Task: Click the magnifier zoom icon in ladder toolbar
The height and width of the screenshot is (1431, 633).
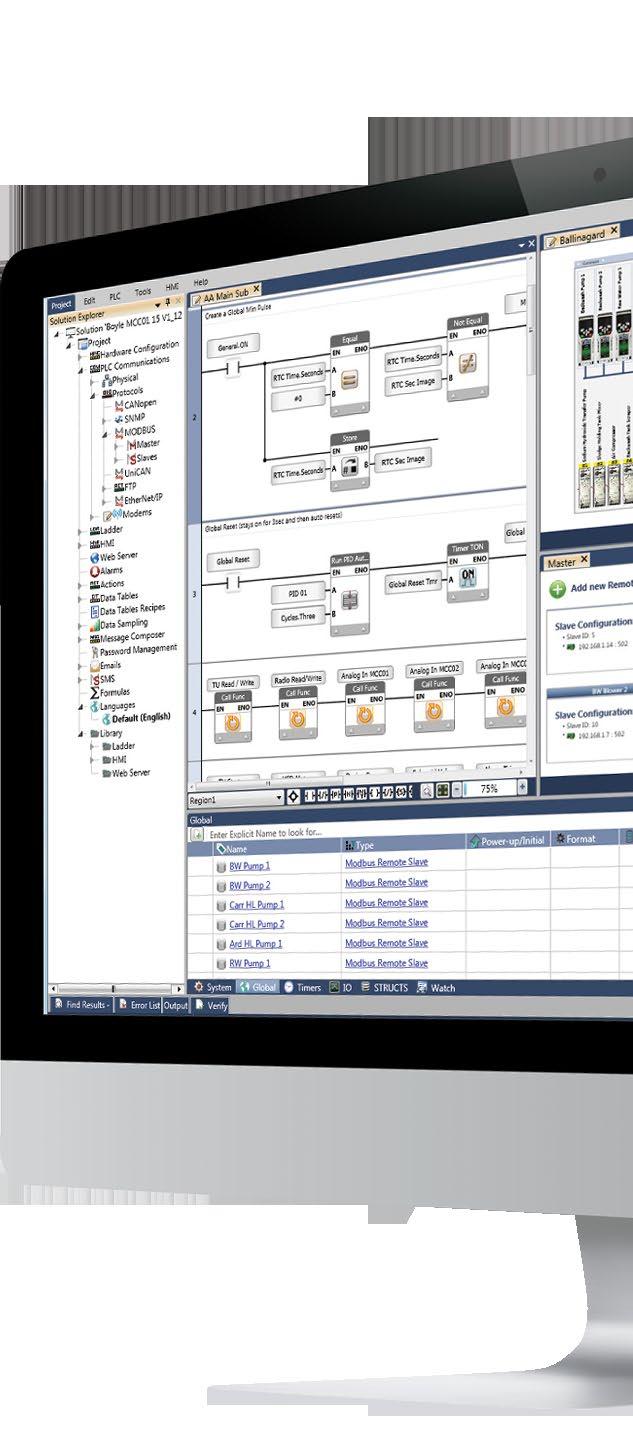Action: 427,790
